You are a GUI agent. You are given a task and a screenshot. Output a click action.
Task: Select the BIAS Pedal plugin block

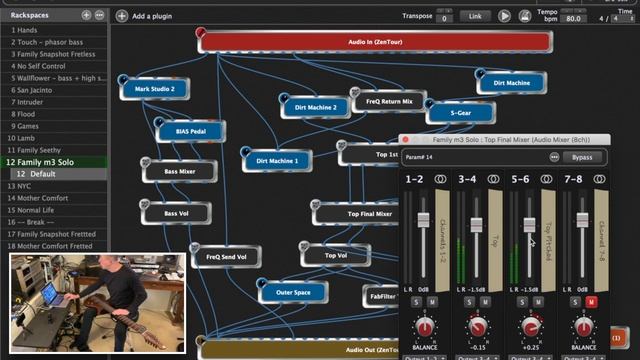coord(191,131)
